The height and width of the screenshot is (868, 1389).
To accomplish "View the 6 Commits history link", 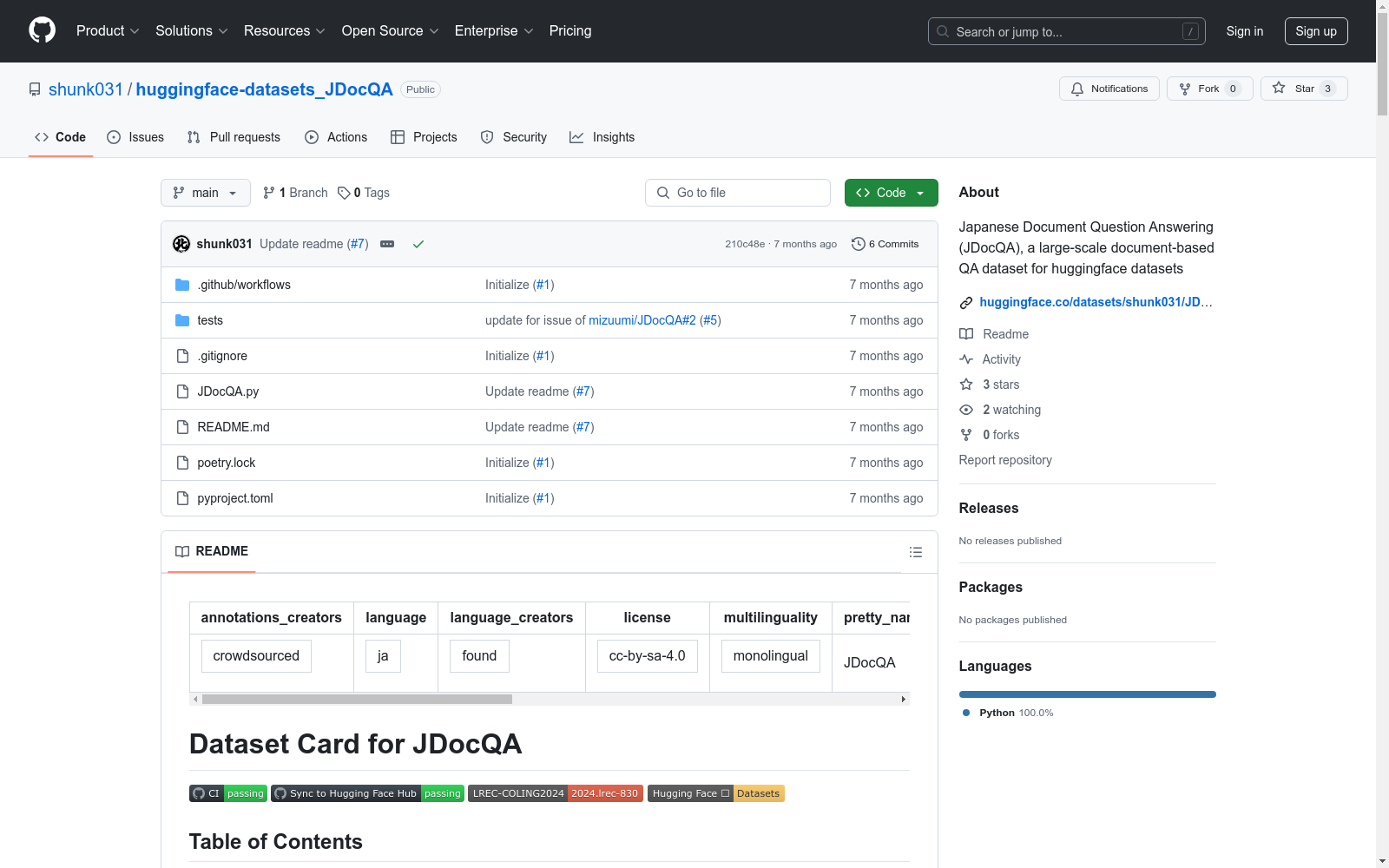I will coord(885,244).
